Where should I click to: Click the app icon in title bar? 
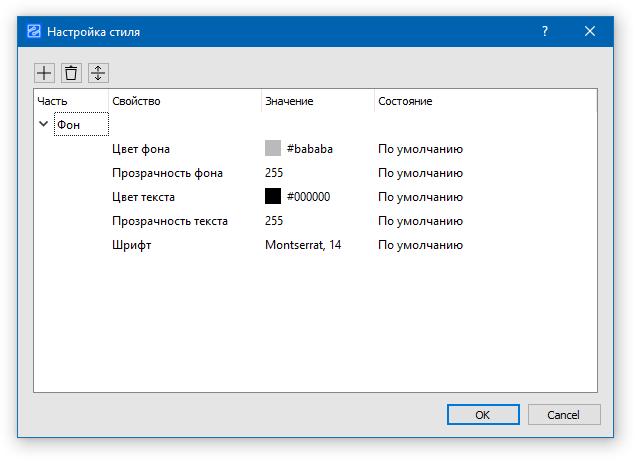coord(33,31)
